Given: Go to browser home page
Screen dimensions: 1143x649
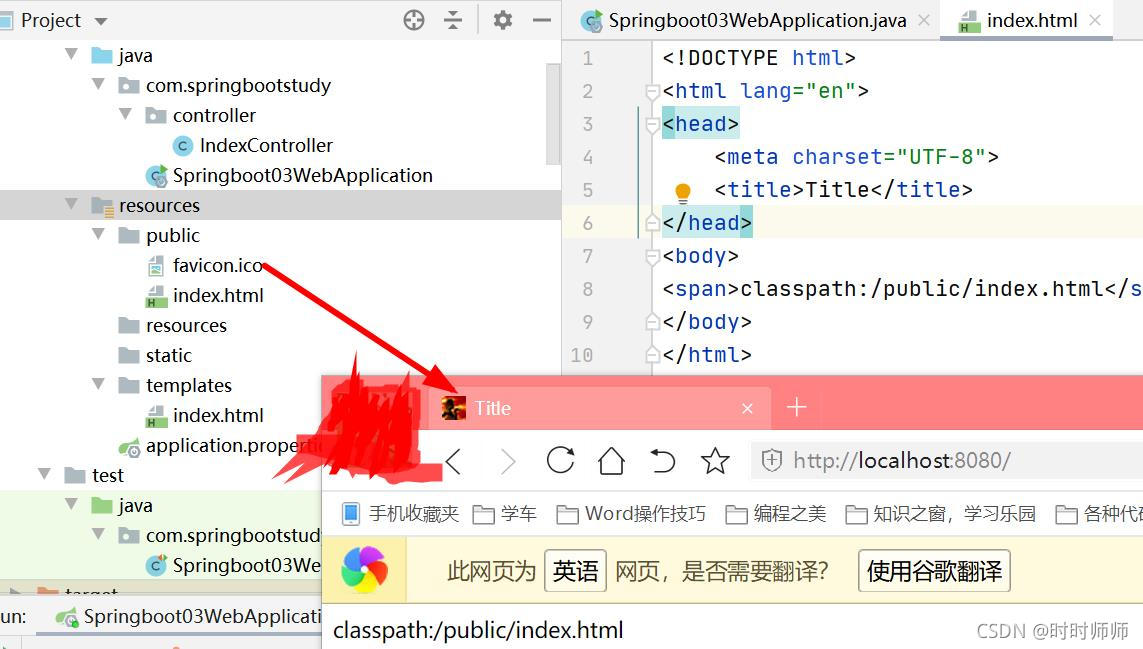Looking at the screenshot, I should point(611,460).
